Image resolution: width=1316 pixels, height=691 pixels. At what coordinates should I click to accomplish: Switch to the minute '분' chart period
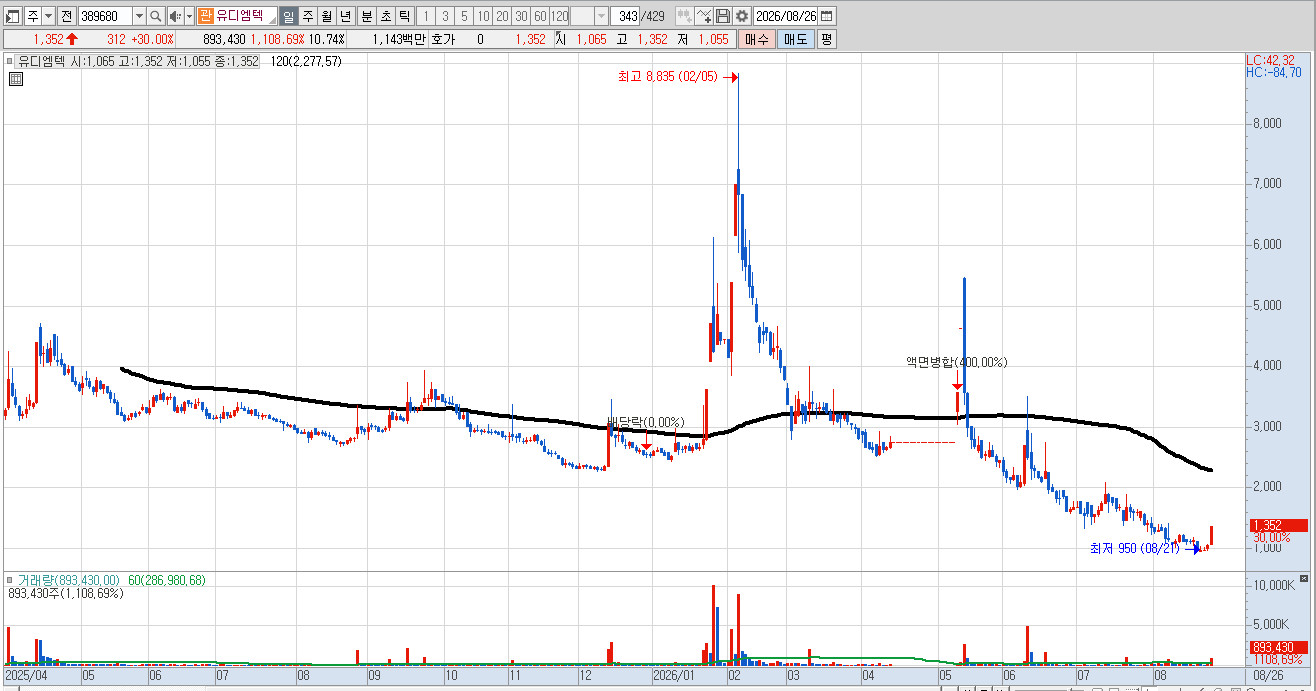click(x=366, y=16)
